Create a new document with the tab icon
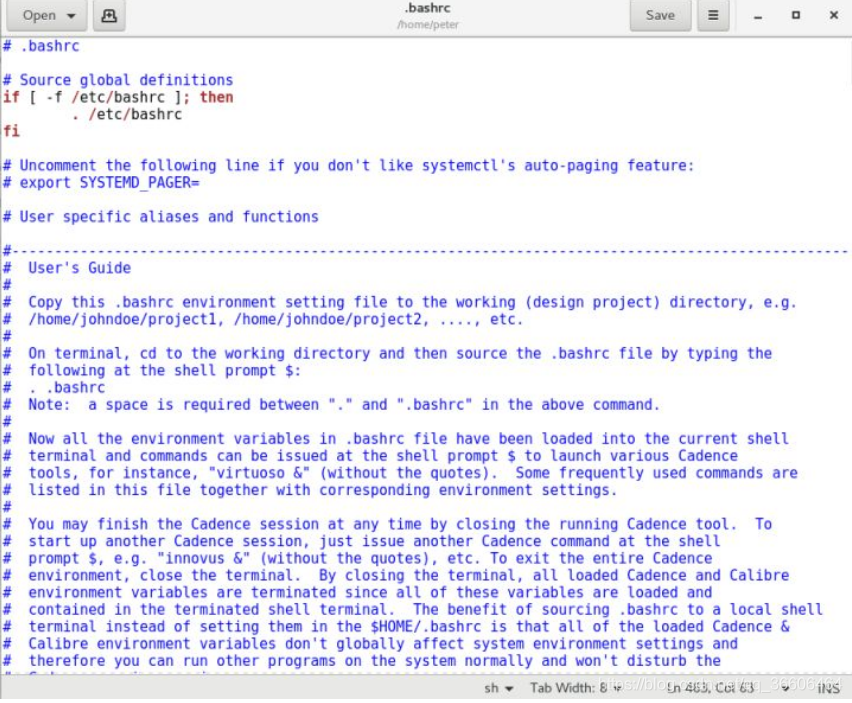Viewport: 852px width, 703px height. 109,15
